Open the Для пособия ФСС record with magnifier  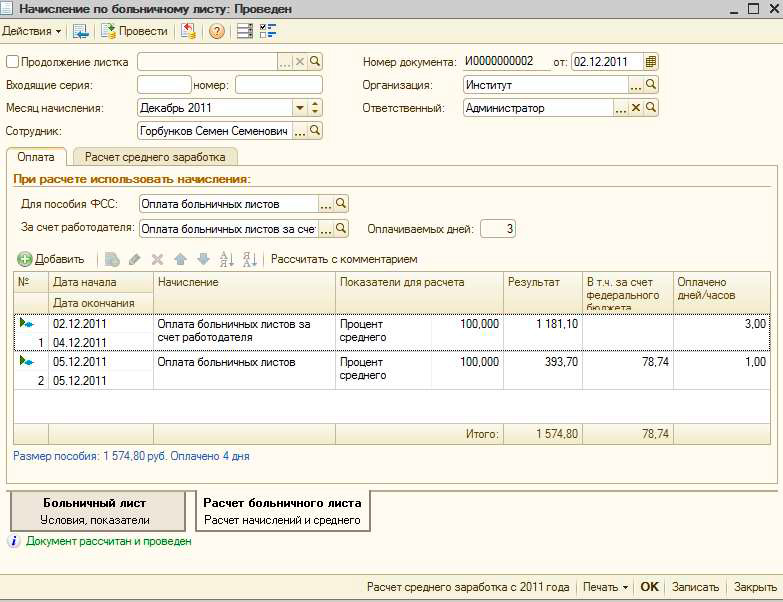click(341, 204)
